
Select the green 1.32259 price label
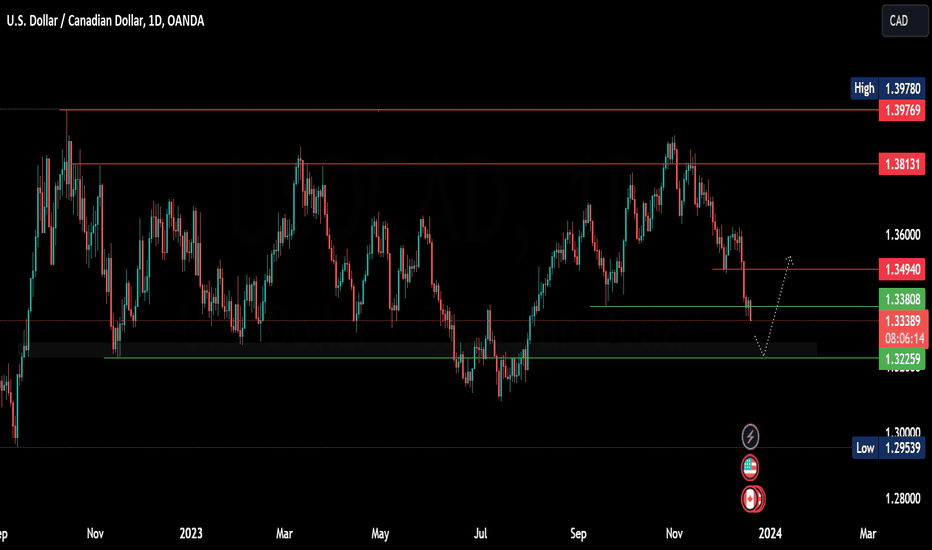pos(902,359)
